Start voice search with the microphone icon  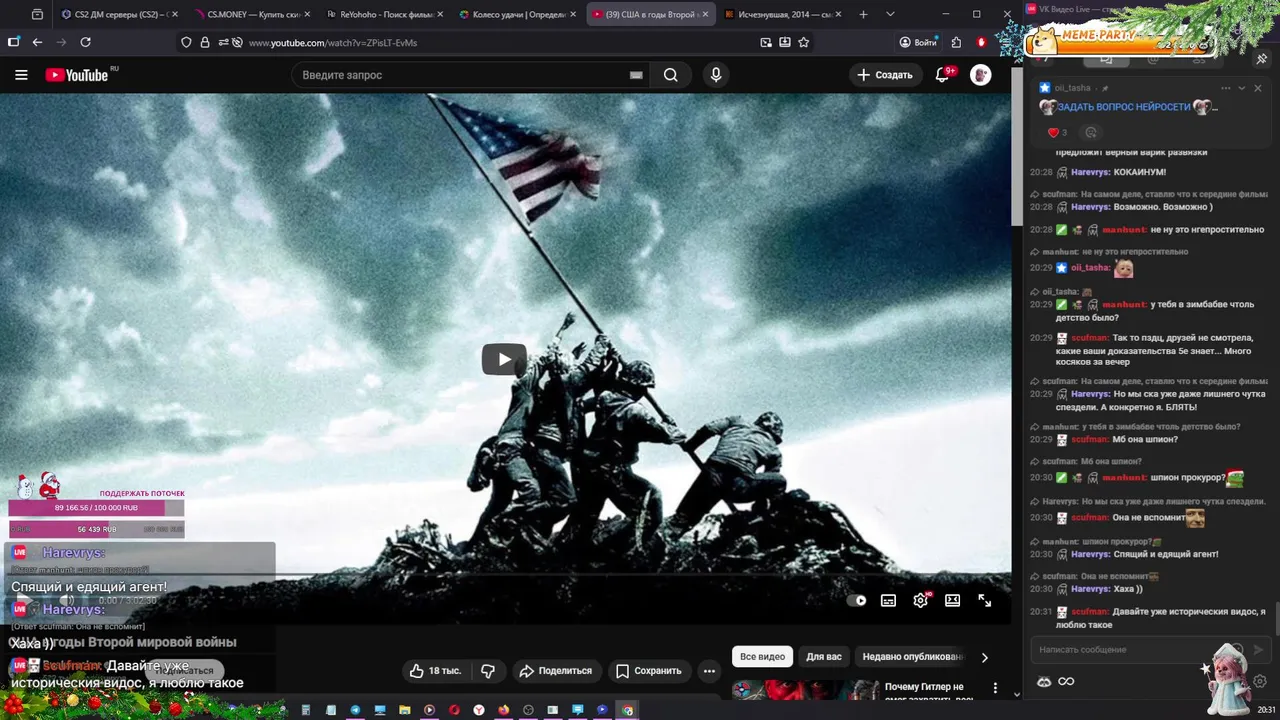pos(715,75)
